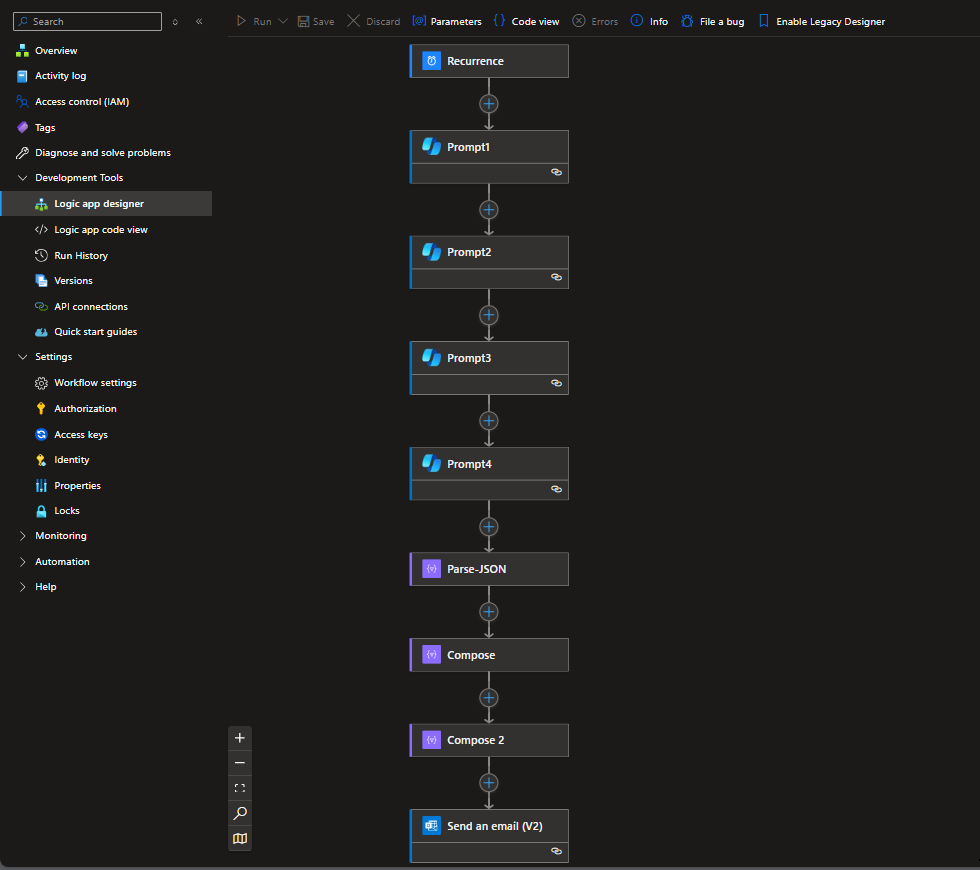
Task: Click the Parameters button in the toolbar
Action: pyautogui.click(x=446, y=20)
